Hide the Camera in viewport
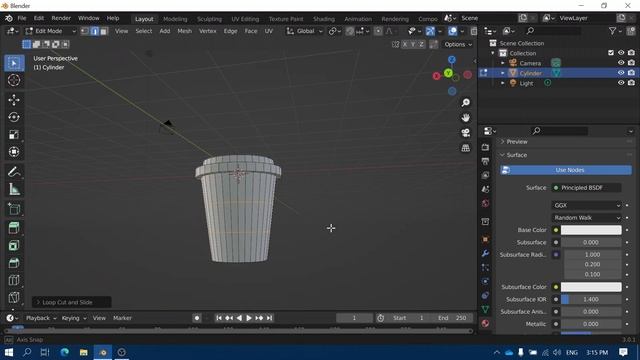Screen dimensions: 640x360 point(621,63)
